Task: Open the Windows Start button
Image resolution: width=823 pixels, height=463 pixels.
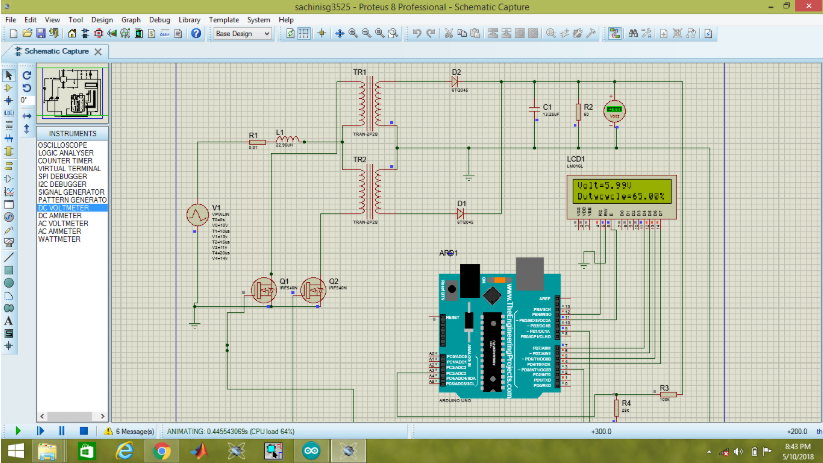Action: (15, 451)
